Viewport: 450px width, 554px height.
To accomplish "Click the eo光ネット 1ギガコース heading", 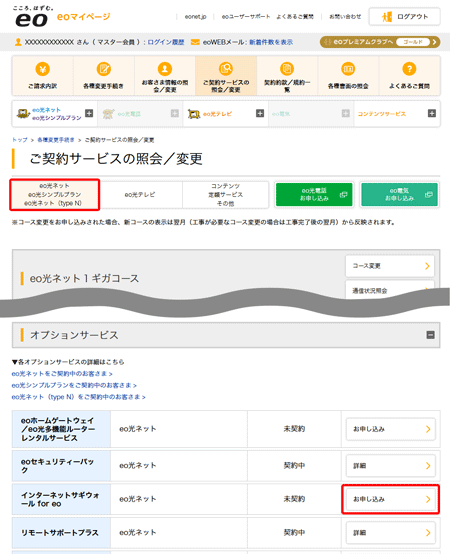I will 84,278.
